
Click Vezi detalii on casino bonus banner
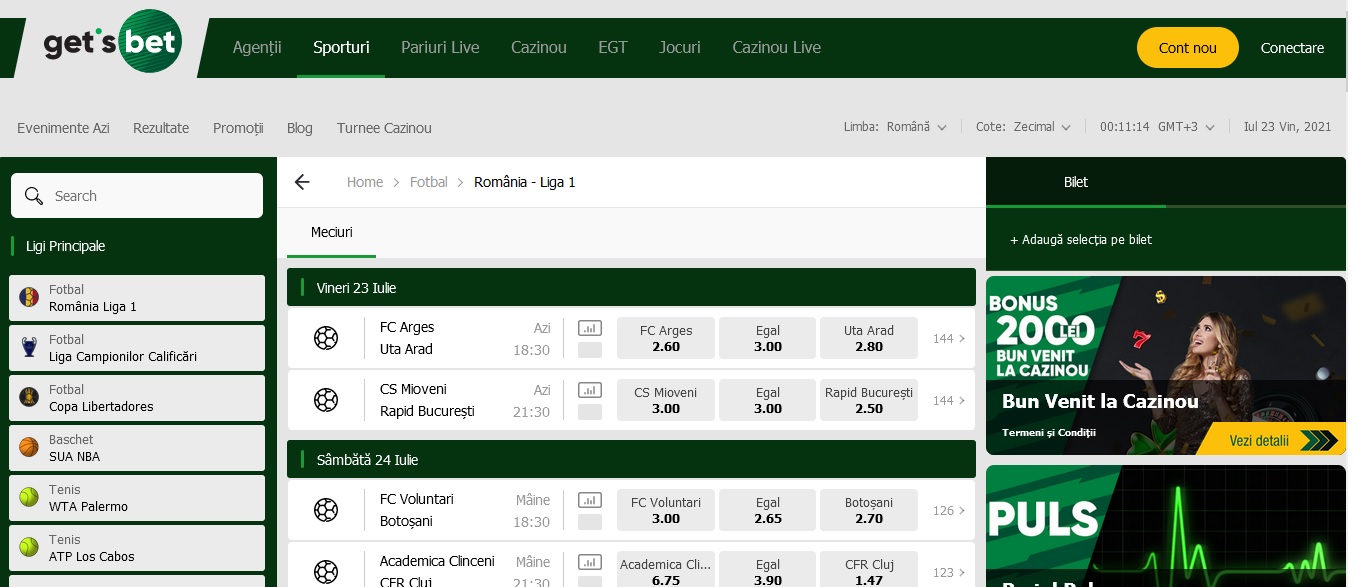1269,440
